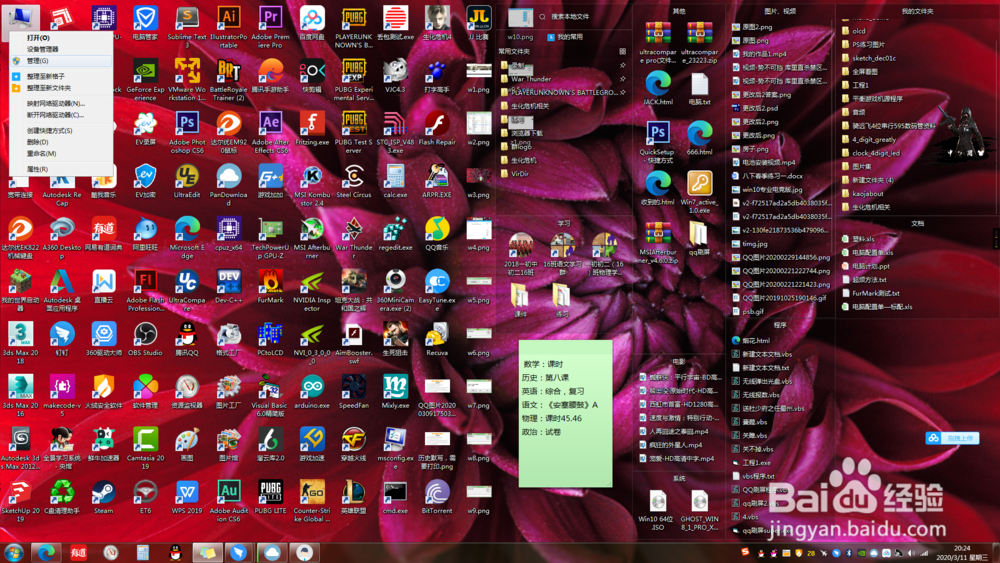This screenshot has height=563, width=1000.
Task: Open War Thunder folder in 常用文件夹
Action: pos(527,79)
